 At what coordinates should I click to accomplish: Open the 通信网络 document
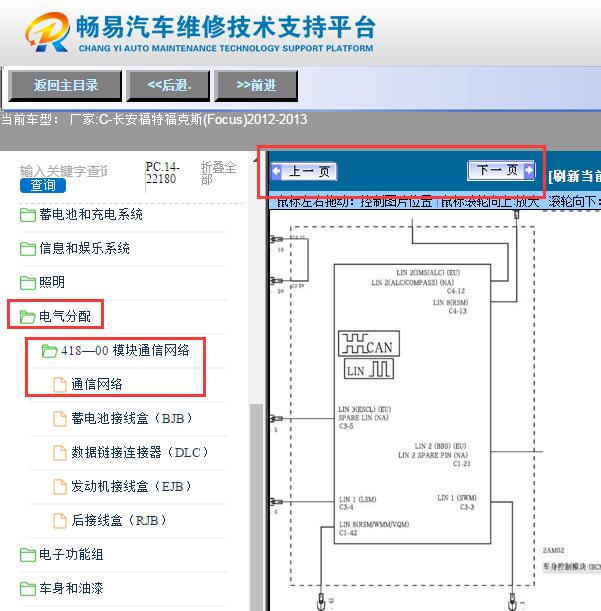coord(97,384)
